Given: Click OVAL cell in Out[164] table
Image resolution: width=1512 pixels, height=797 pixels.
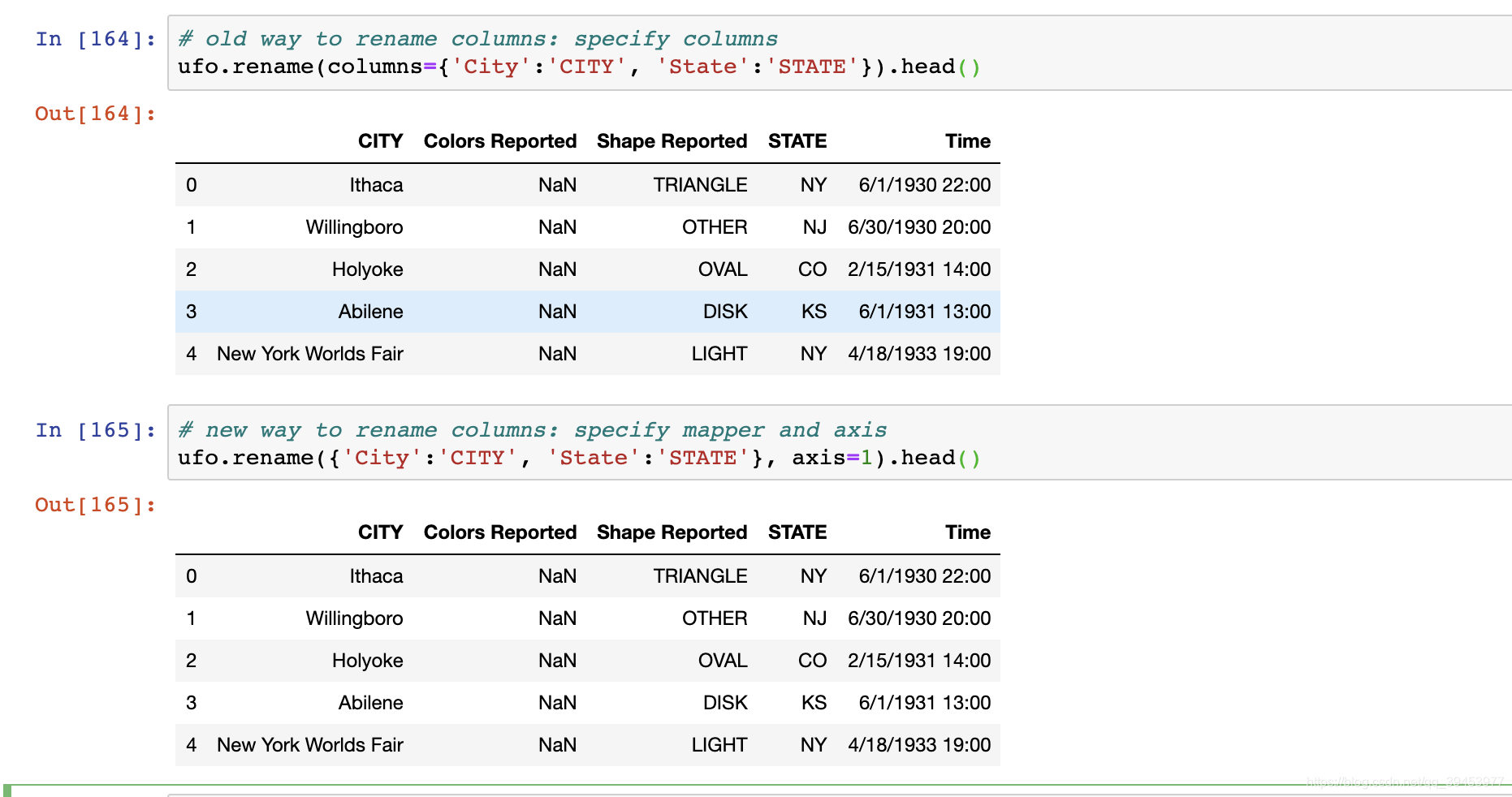Looking at the screenshot, I should (723, 269).
